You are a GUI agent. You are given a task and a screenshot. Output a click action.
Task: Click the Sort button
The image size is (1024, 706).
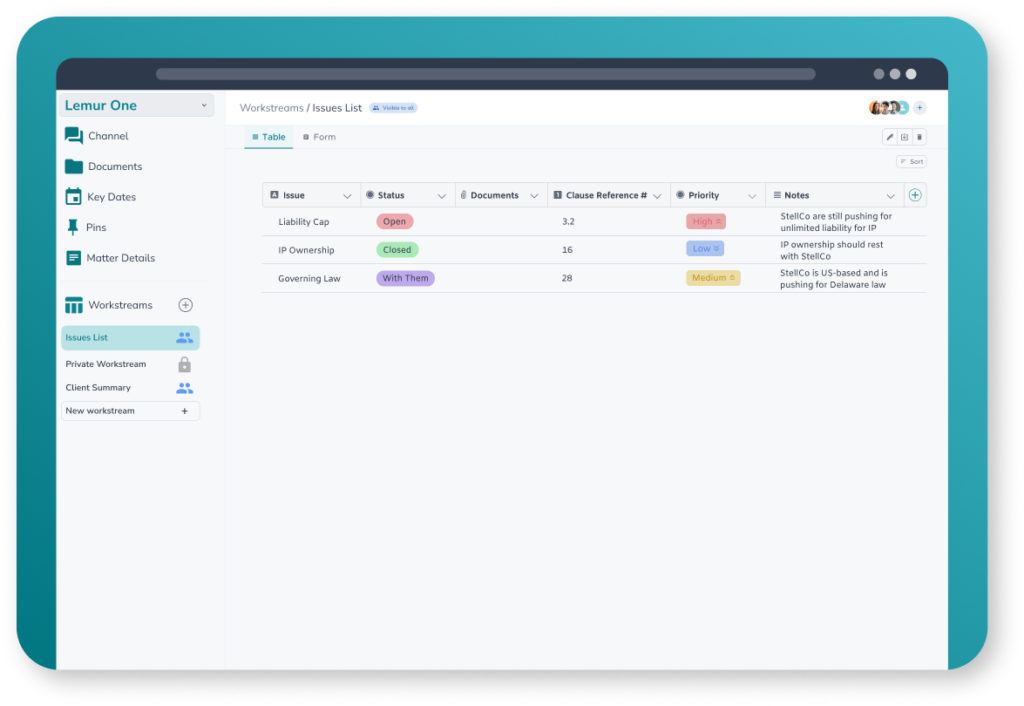coord(911,162)
